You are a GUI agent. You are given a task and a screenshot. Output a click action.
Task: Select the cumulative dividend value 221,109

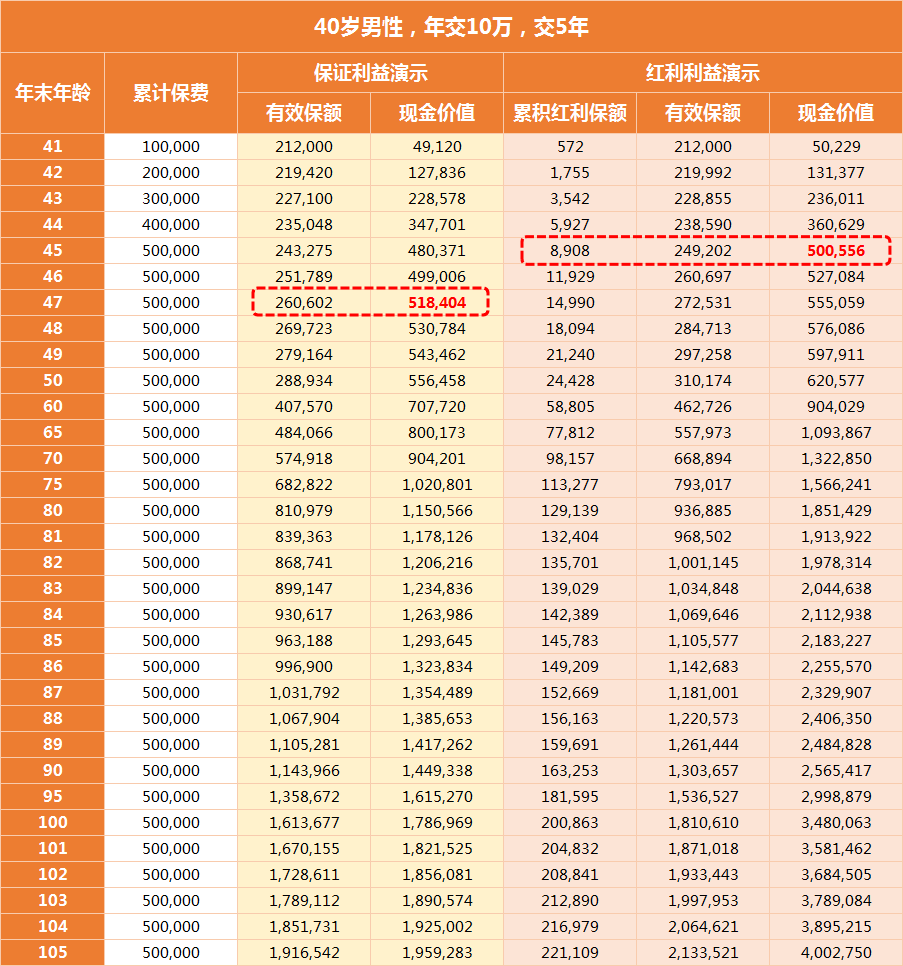[572, 952]
